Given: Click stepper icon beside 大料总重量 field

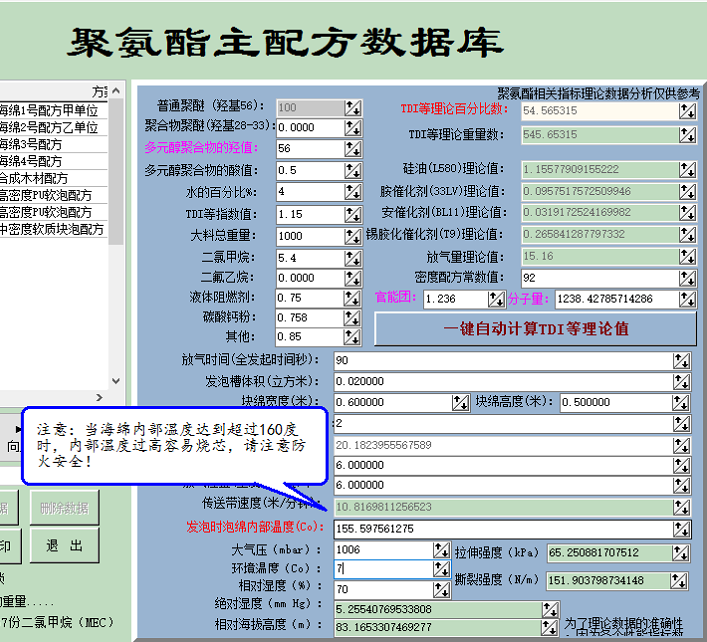Looking at the screenshot, I should (x=353, y=236).
